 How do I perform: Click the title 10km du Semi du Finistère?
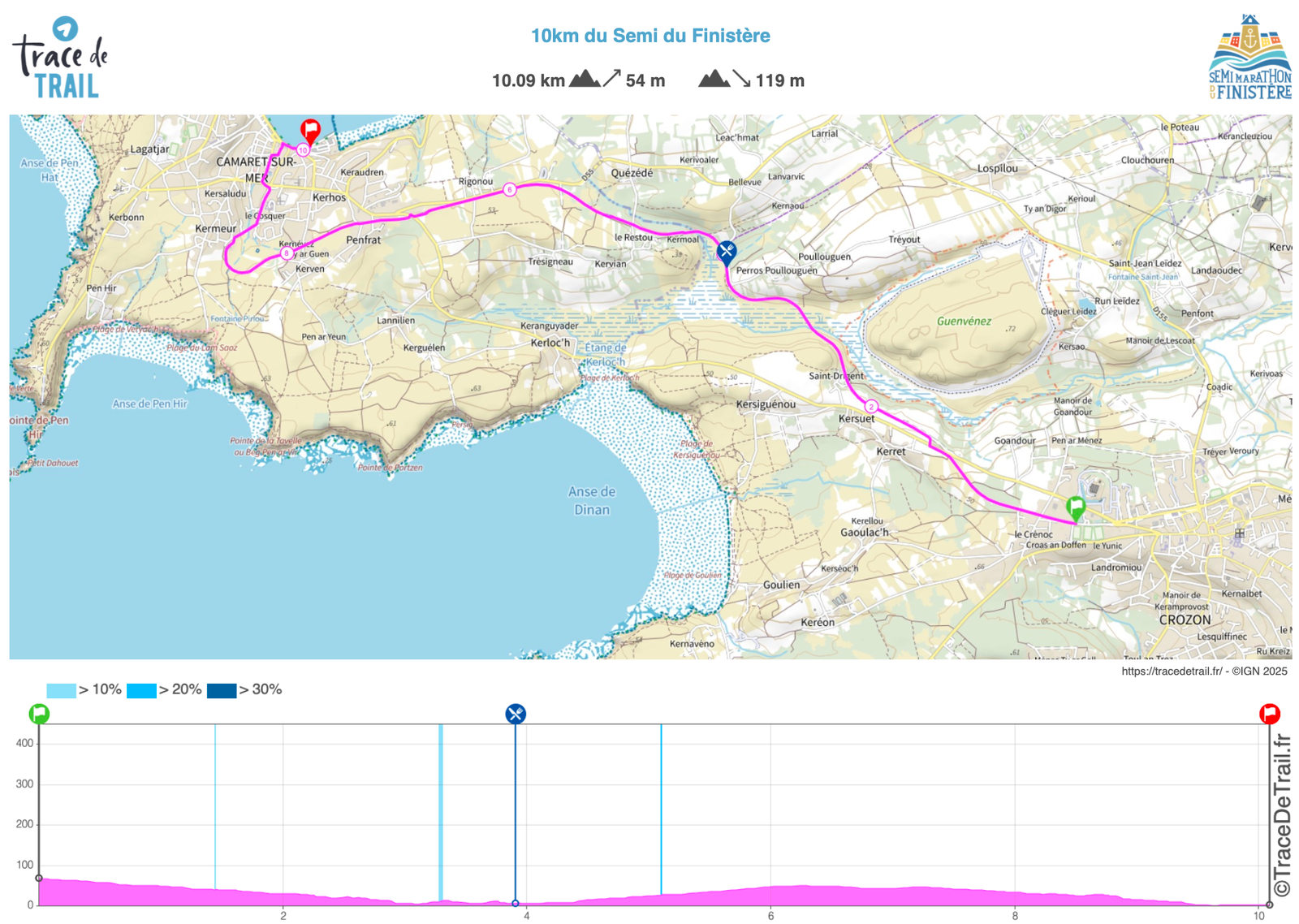[x=649, y=36]
